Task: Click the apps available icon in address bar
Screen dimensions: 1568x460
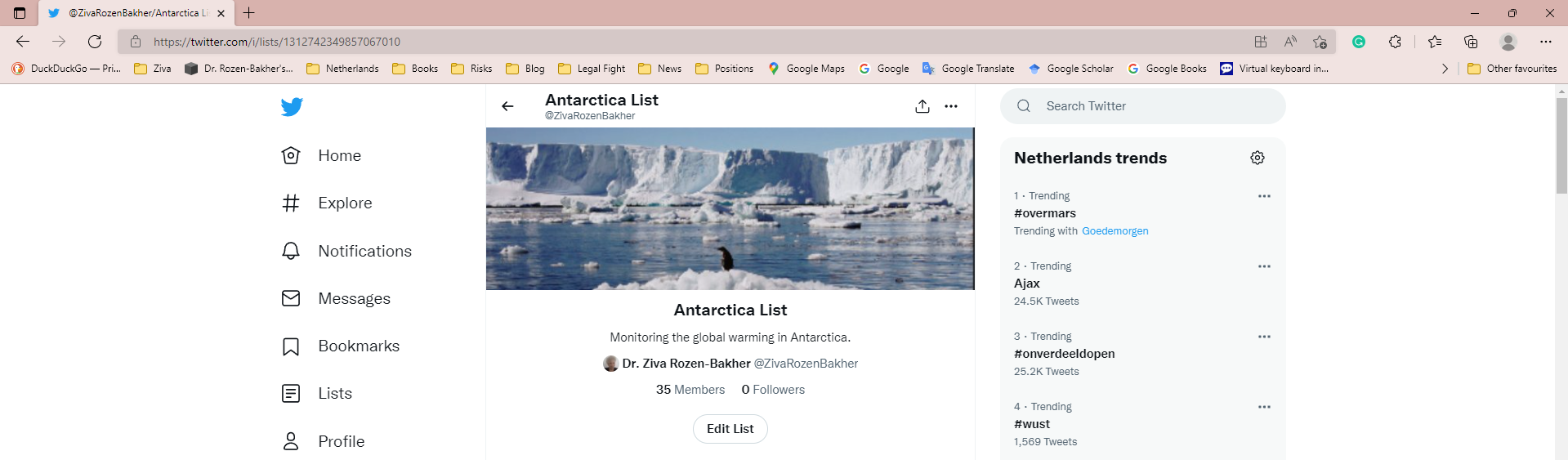Action: point(1261,42)
